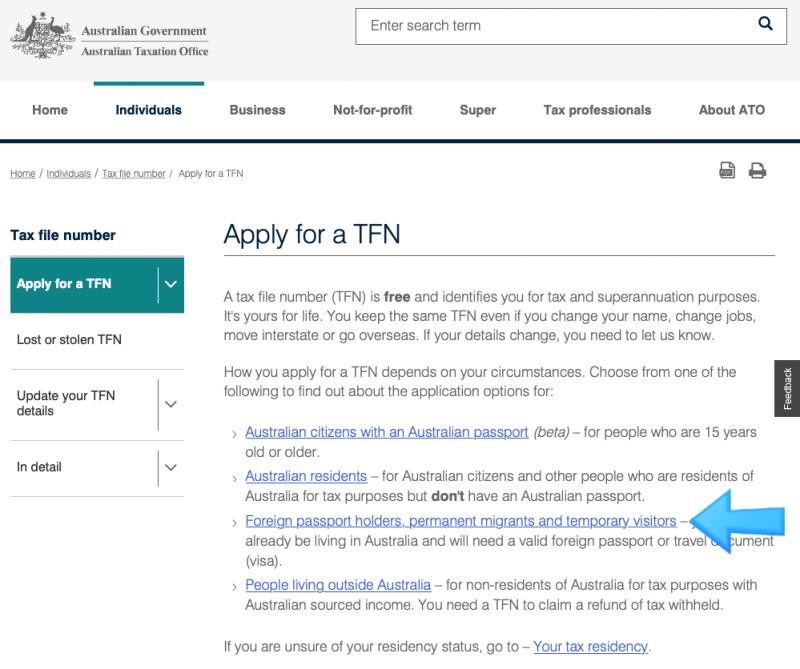Go to the Super menu item

[x=478, y=110]
